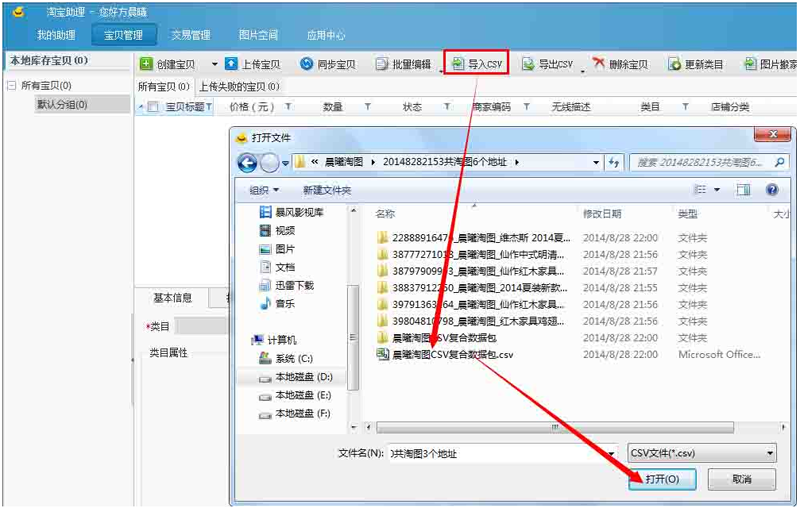Collapse the 所有宝贝(0) tree node
Screen dimensions: 800x508
(x=12, y=86)
